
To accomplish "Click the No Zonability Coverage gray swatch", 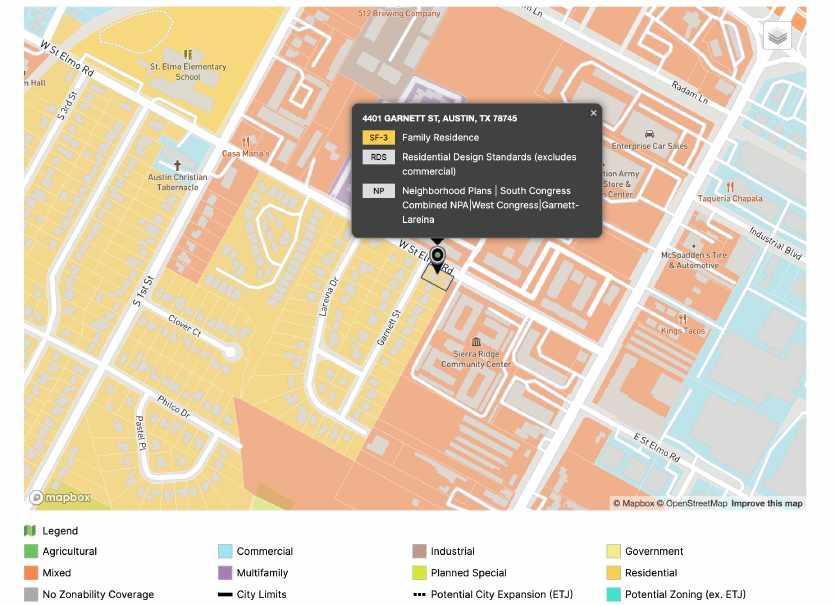I will pos(31,594).
